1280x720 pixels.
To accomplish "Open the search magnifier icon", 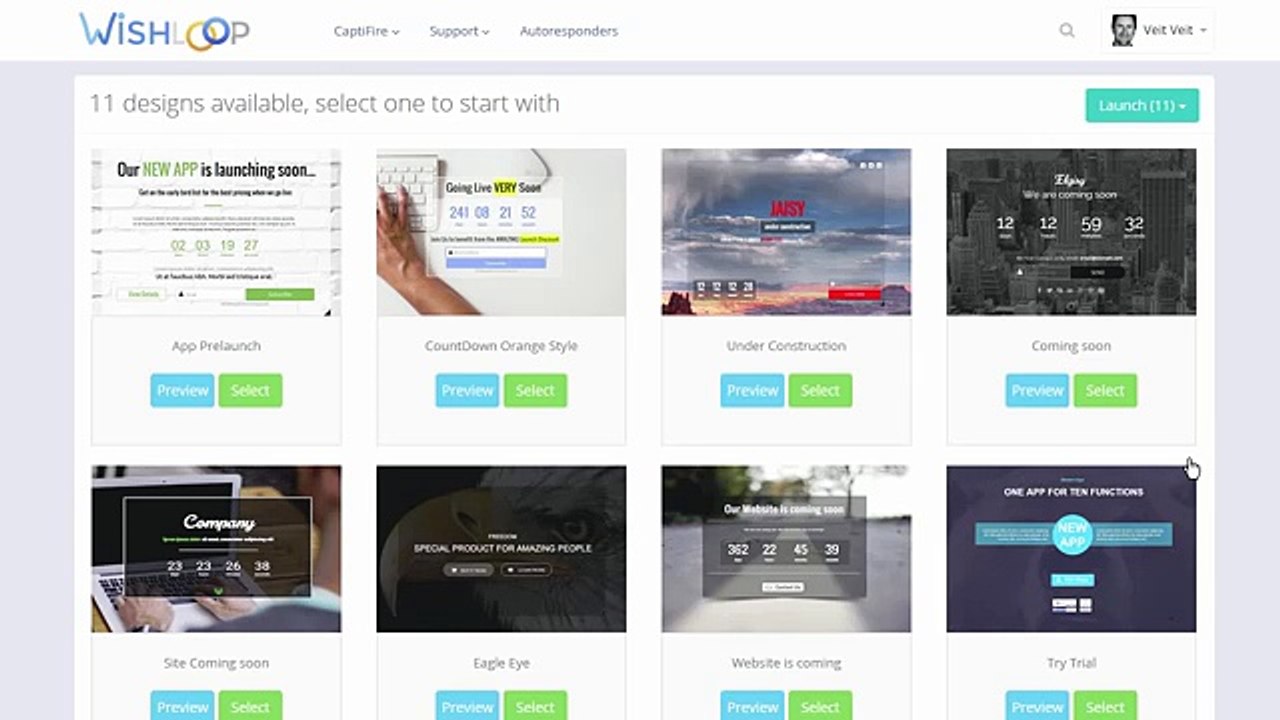I will click(x=1067, y=31).
